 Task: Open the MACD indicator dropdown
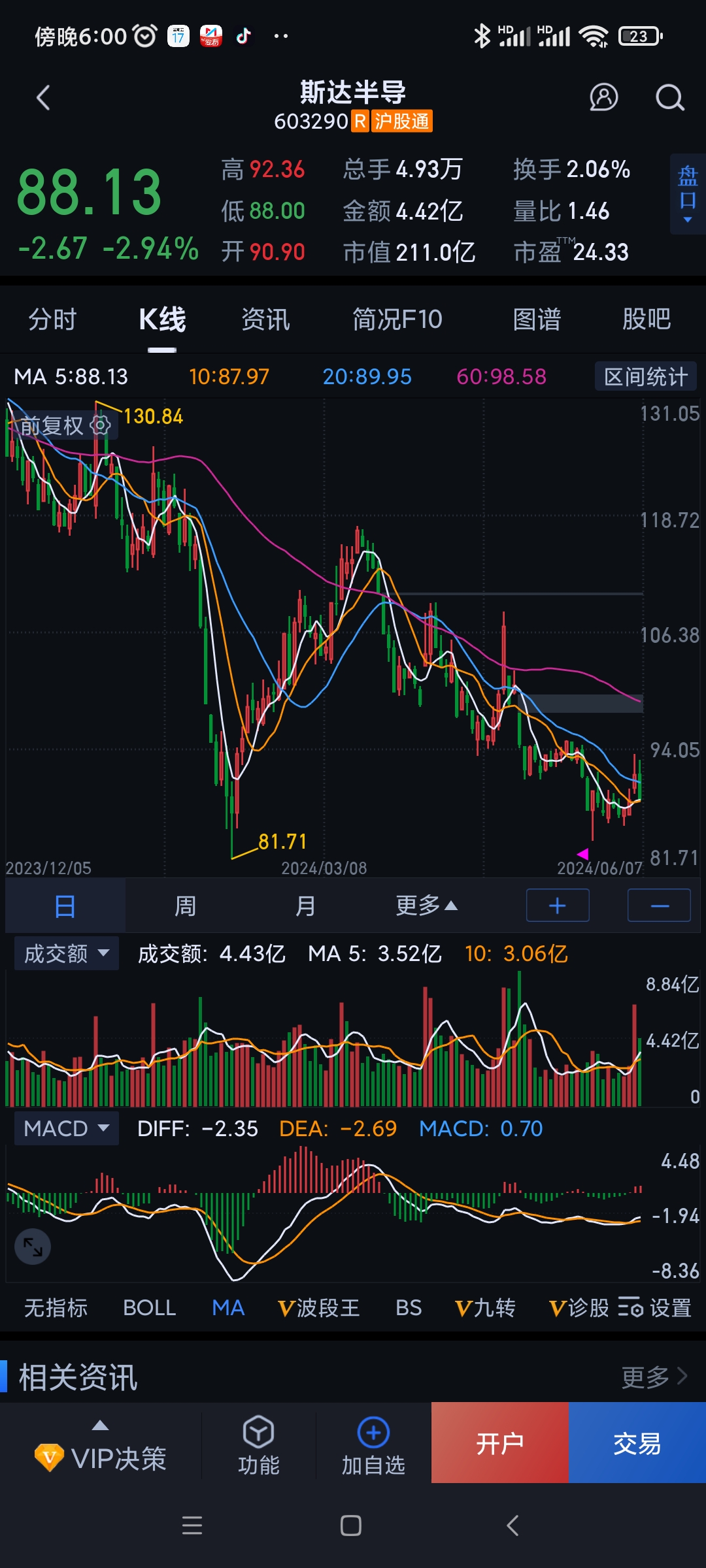click(66, 1128)
